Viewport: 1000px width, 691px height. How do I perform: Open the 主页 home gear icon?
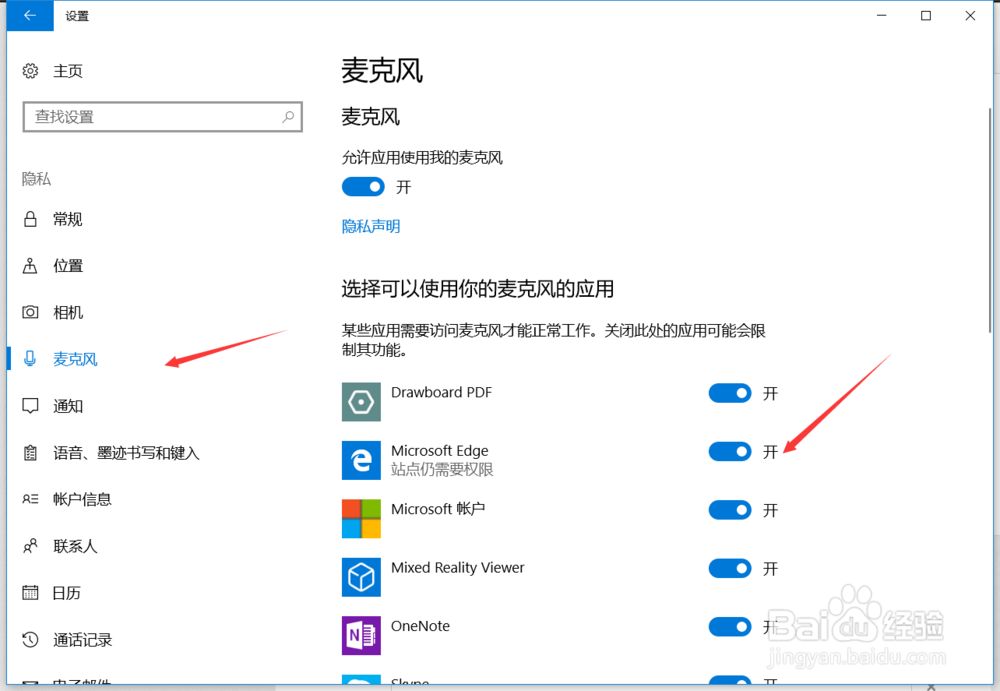(x=30, y=71)
